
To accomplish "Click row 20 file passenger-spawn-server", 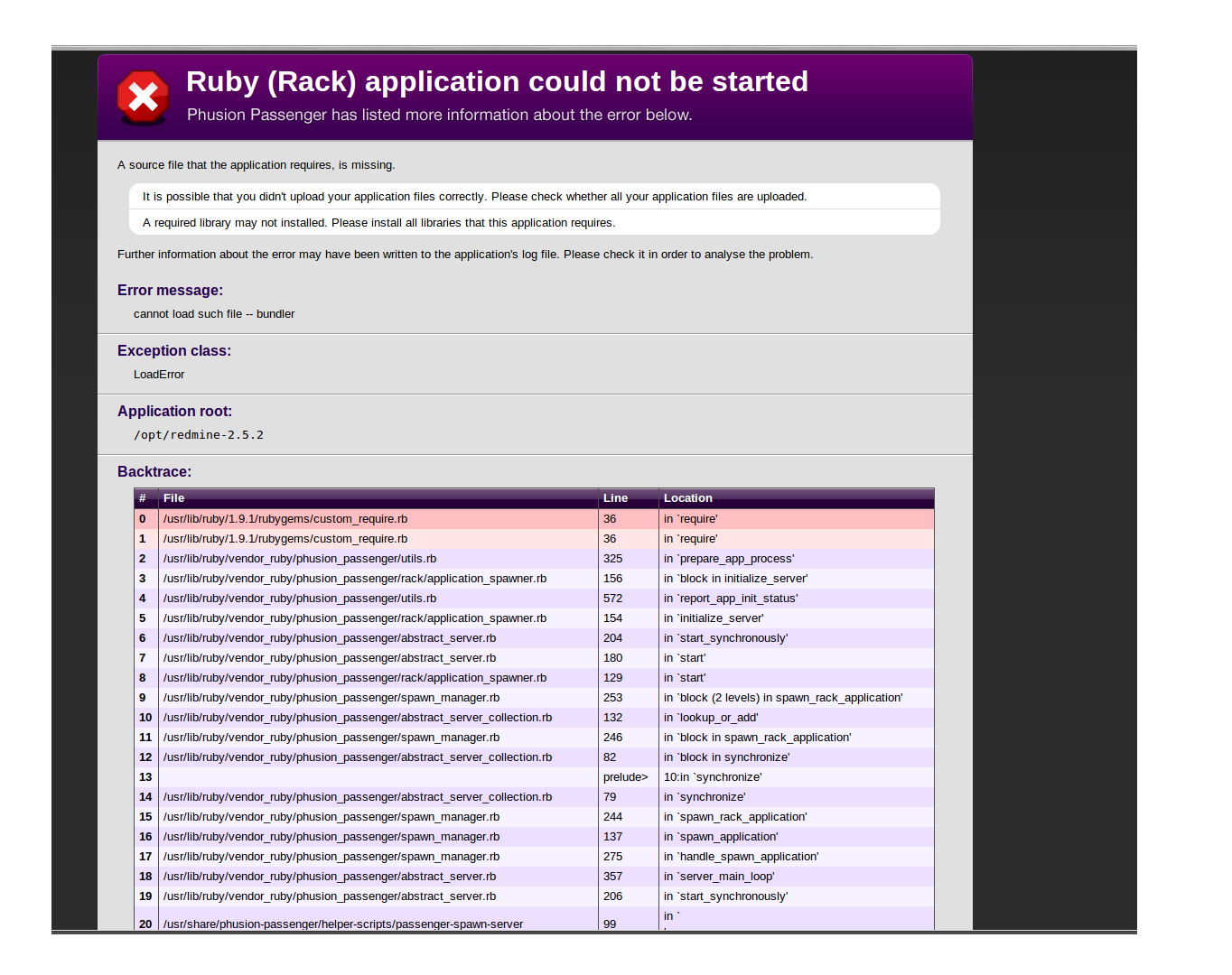I will 343,924.
